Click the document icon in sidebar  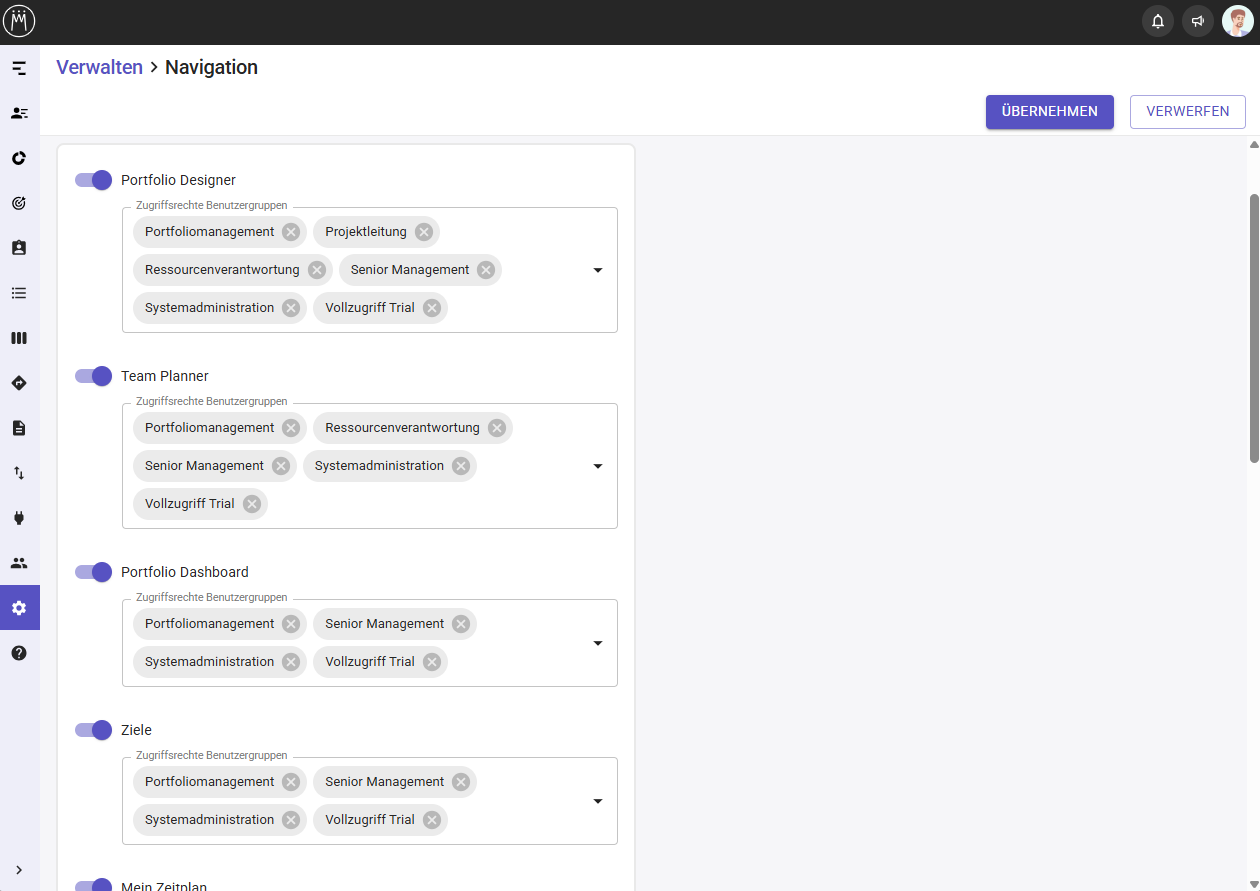(x=19, y=428)
